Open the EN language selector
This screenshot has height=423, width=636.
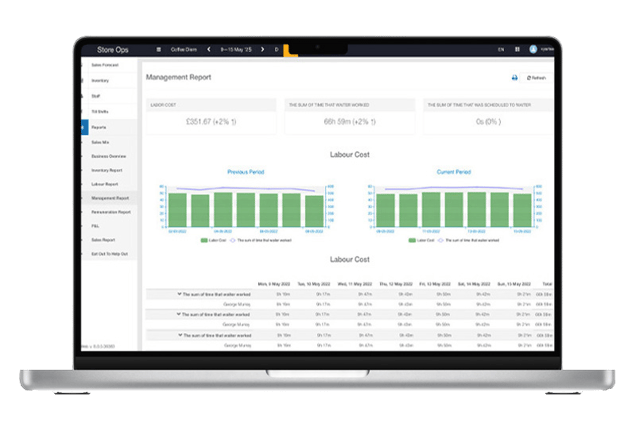pyautogui.click(x=501, y=49)
